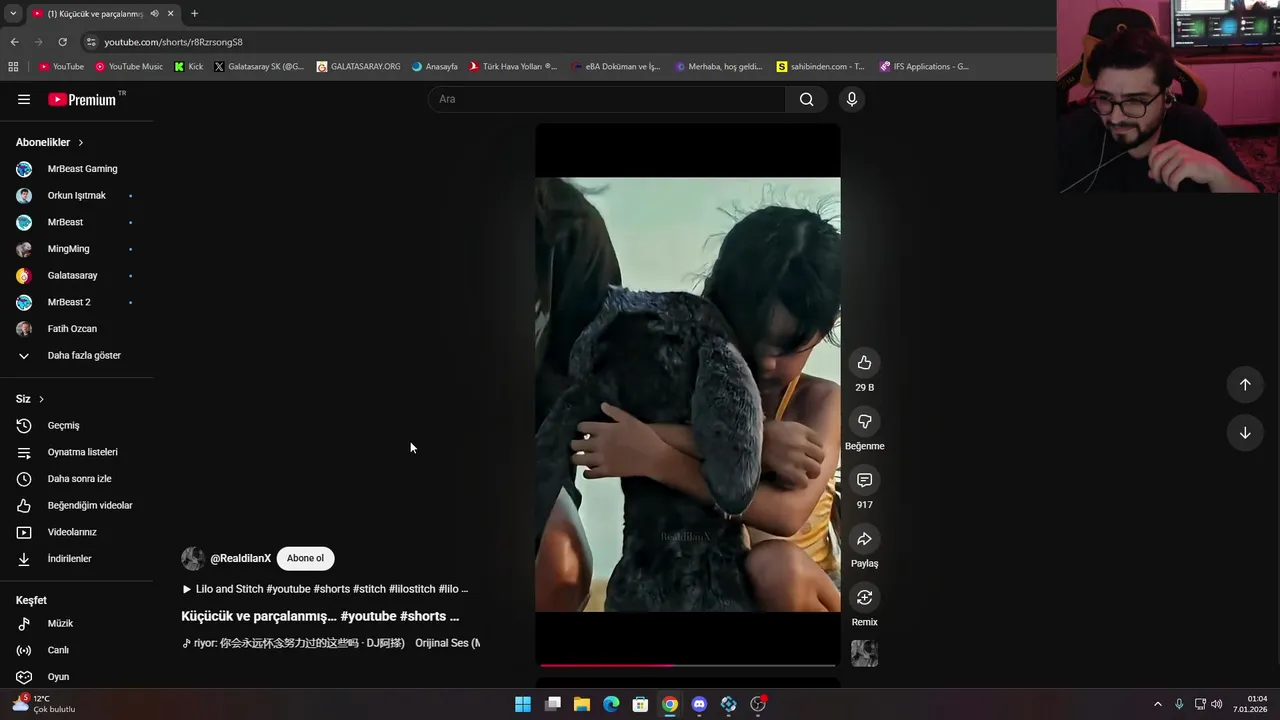This screenshot has height=720, width=1280.
Task: Expand the Siz section chevron
Action: [41, 399]
